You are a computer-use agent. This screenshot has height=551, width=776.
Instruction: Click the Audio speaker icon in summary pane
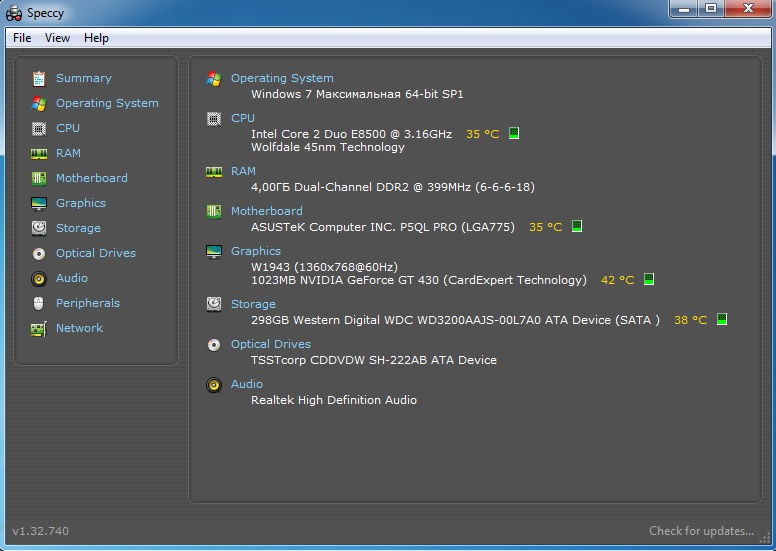click(214, 385)
